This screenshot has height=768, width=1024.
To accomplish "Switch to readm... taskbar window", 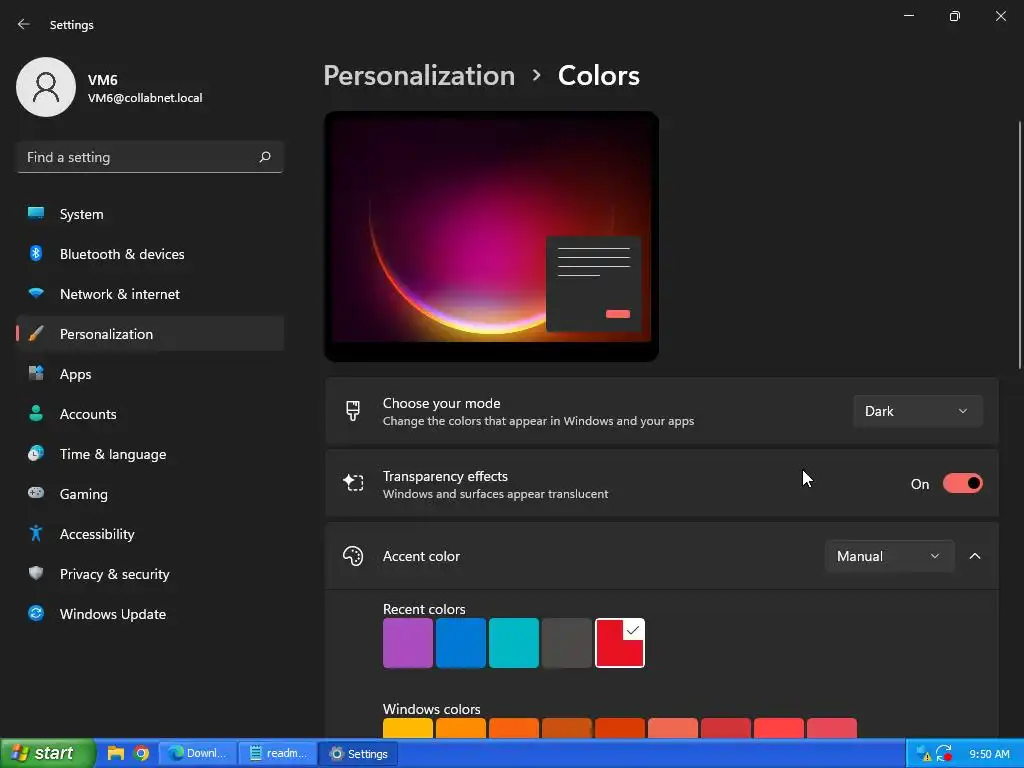I will [x=278, y=753].
